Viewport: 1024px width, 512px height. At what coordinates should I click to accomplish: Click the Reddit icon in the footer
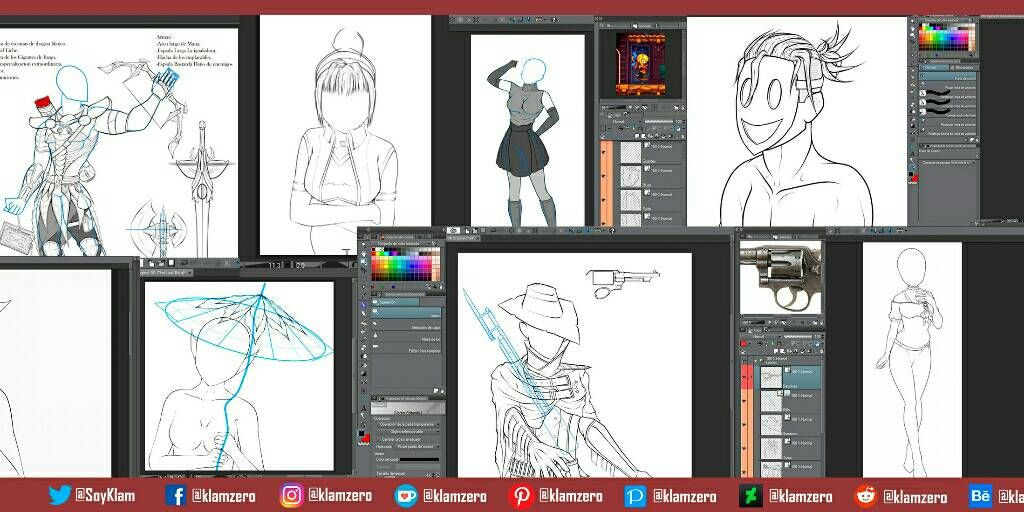866,496
